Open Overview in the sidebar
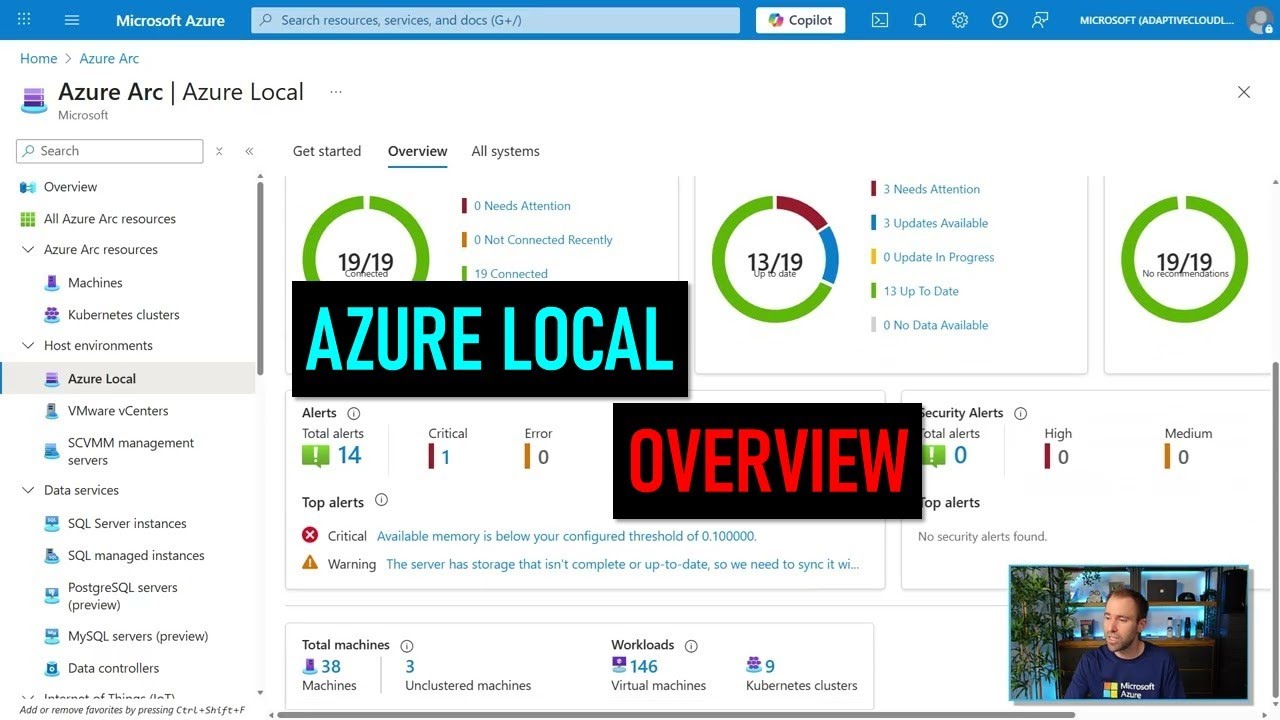 pos(70,187)
